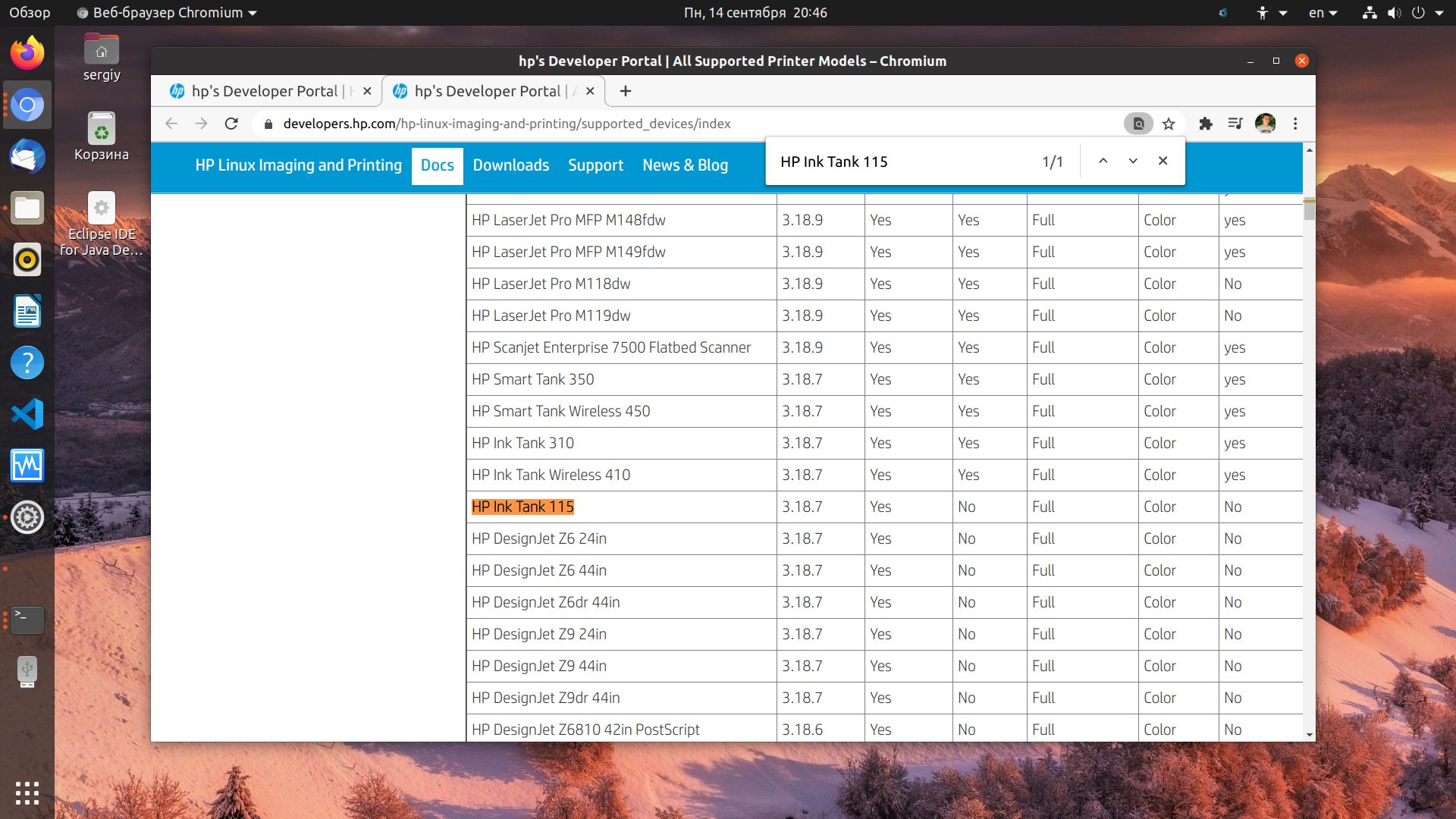The width and height of the screenshot is (1456, 819).
Task: Bookmark this page with the star icon
Action: (1169, 124)
